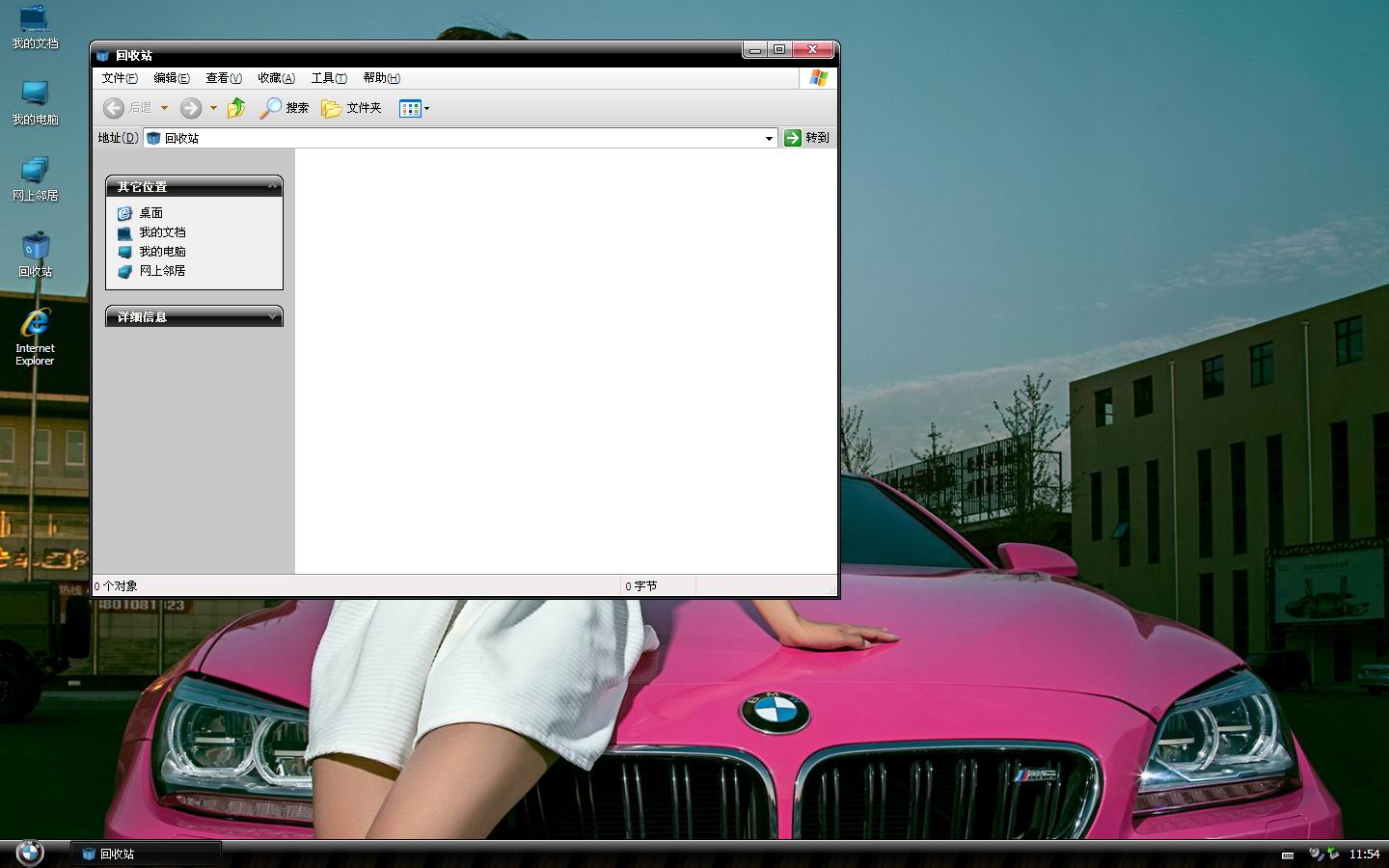Click the recycle bin icon in title bar
Viewport: 1389px width, 868px height.
point(102,55)
